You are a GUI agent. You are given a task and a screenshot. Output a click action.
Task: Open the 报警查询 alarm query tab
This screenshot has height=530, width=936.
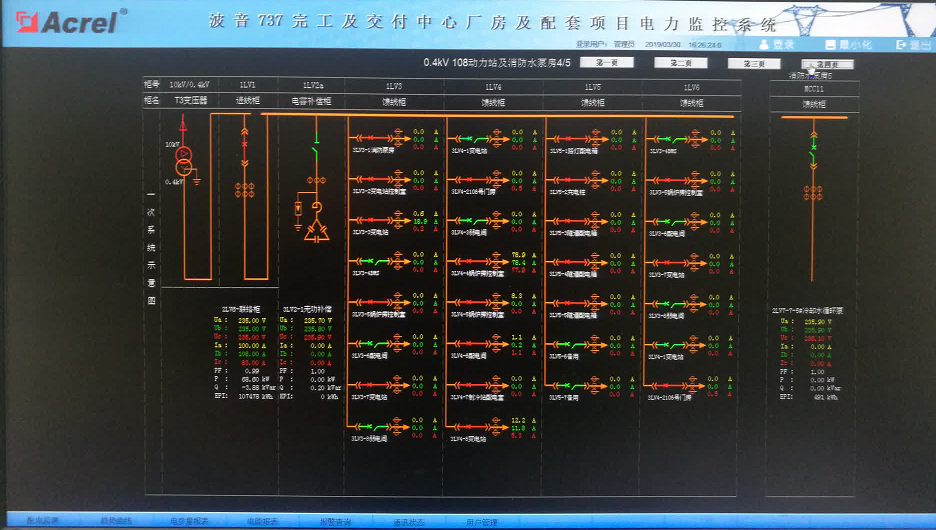[335, 522]
